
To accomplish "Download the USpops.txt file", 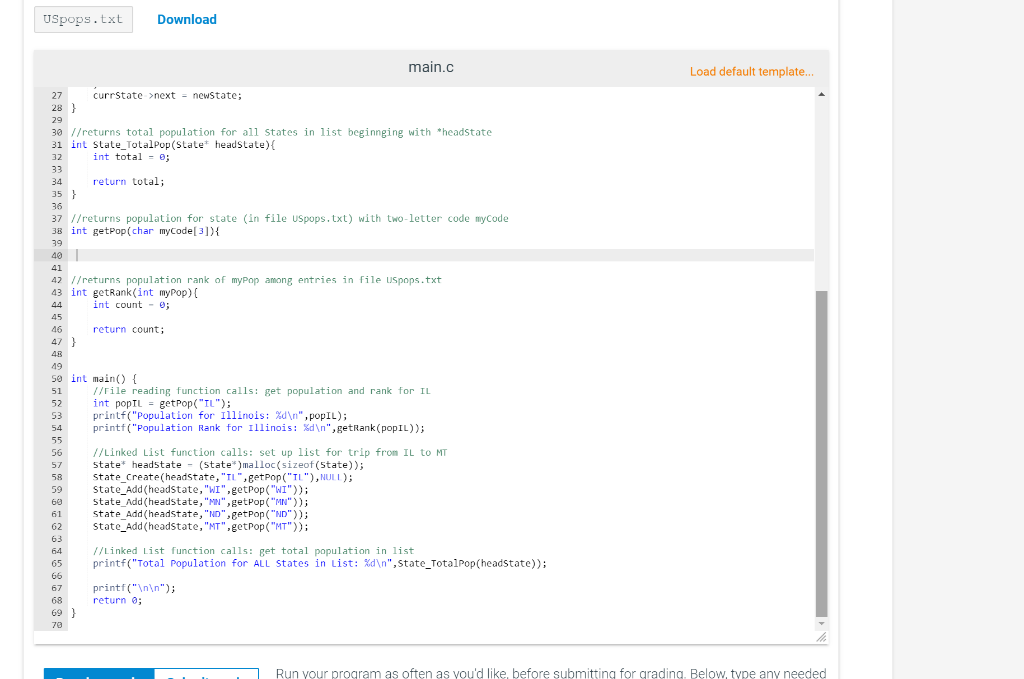I will (x=186, y=19).
